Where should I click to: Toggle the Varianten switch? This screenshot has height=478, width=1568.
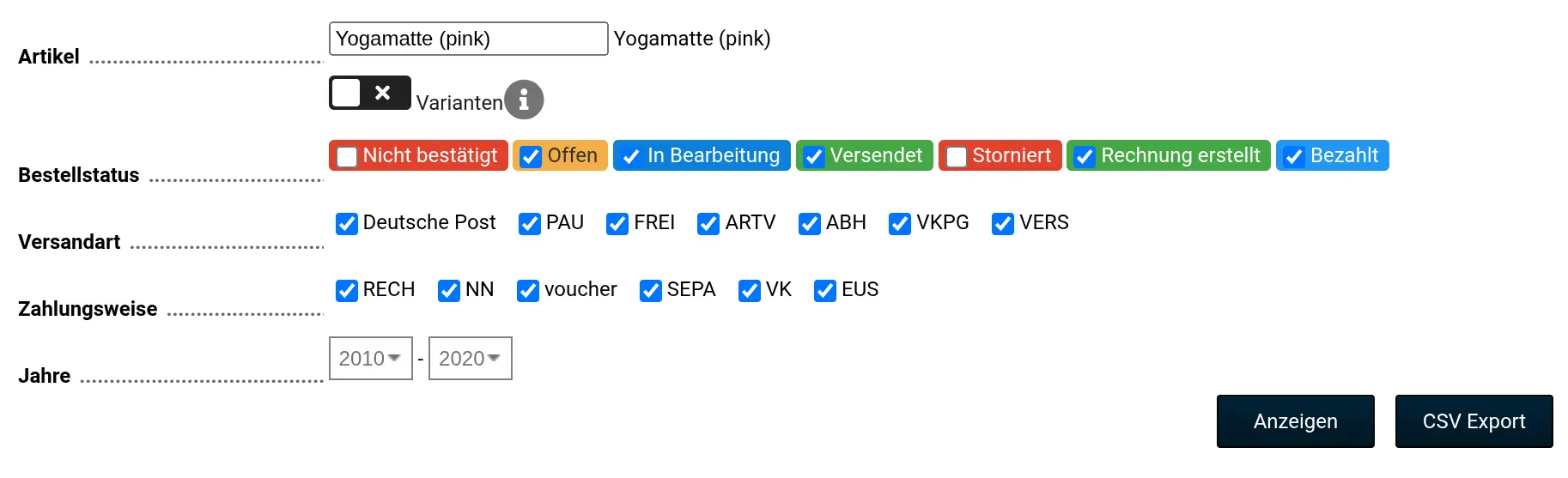click(x=370, y=93)
